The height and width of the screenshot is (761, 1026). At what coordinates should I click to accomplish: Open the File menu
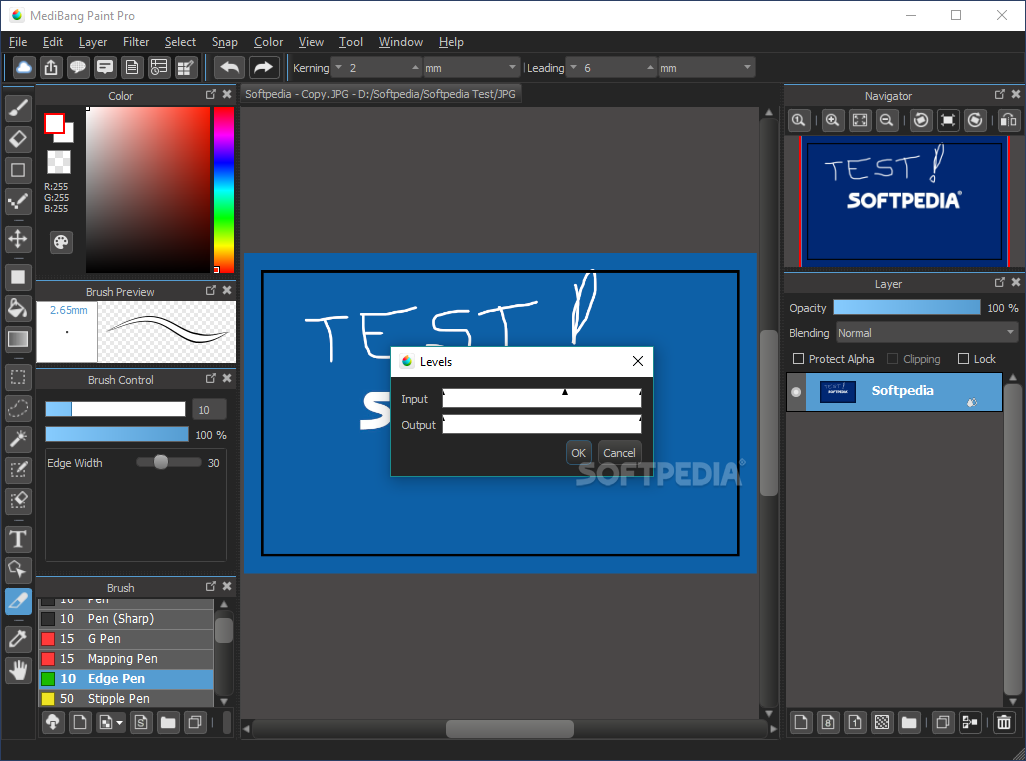pyautogui.click(x=18, y=42)
